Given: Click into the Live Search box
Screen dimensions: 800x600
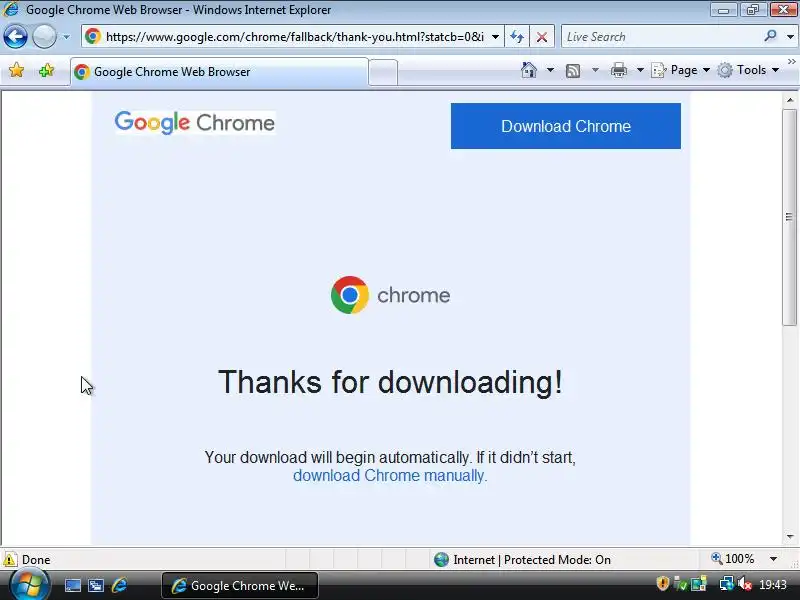Looking at the screenshot, I should [662, 37].
